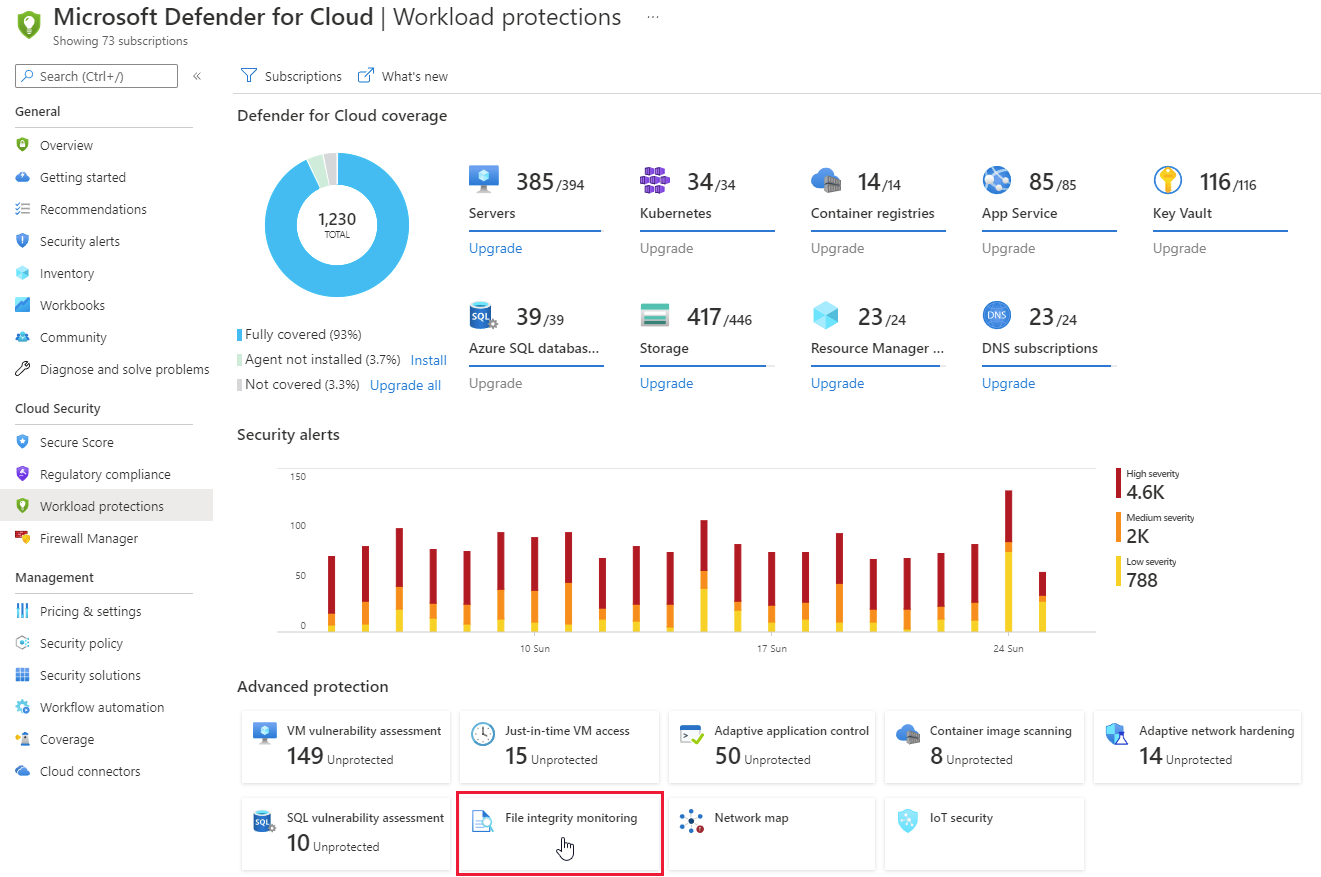Viewport: 1321px width, 877px height.
Task: Open the Subscriptions filter
Action: 291,76
